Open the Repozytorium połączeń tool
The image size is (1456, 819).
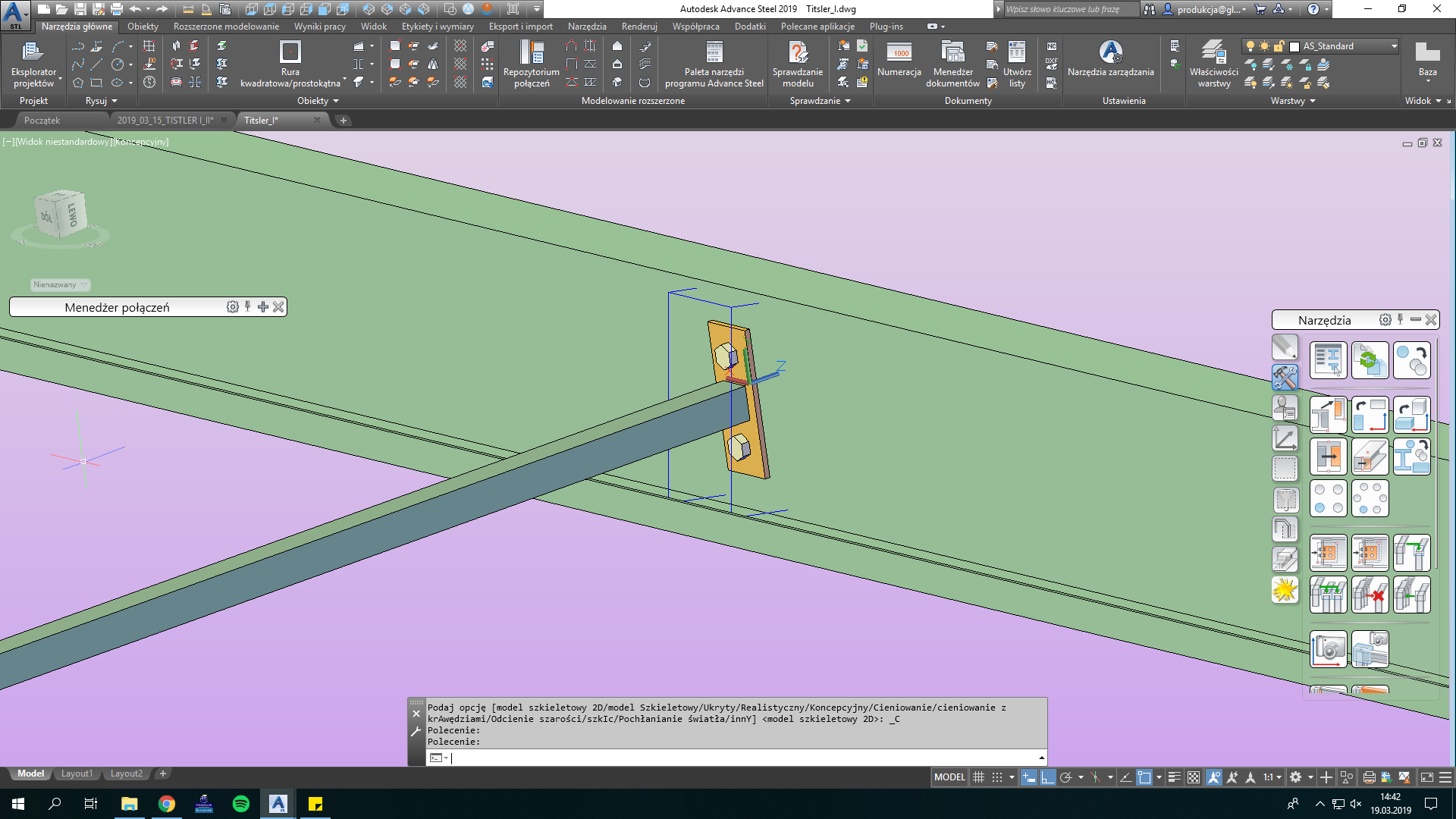coord(533,64)
